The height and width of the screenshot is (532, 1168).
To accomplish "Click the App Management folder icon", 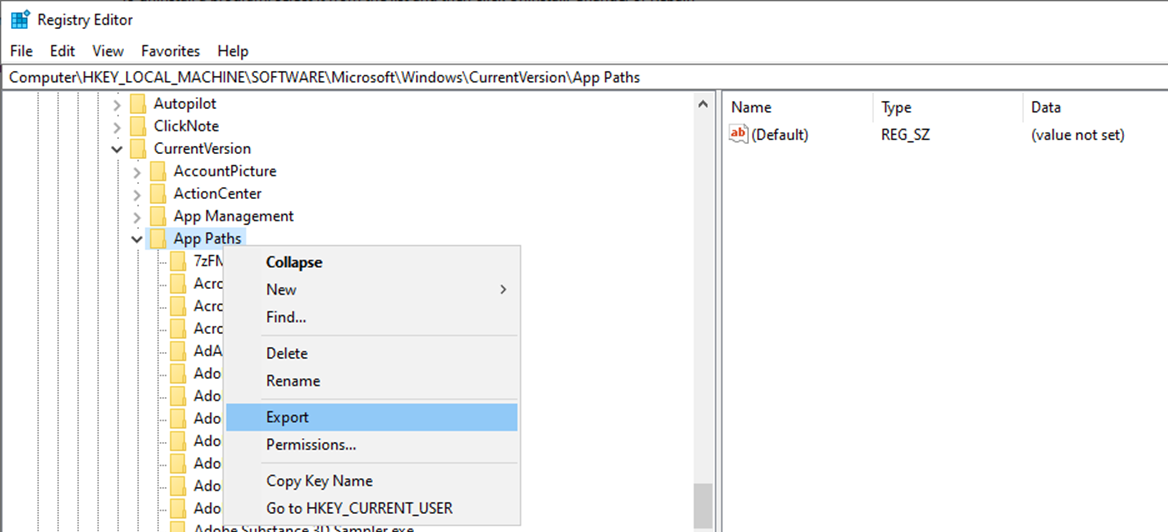I will point(157,216).
